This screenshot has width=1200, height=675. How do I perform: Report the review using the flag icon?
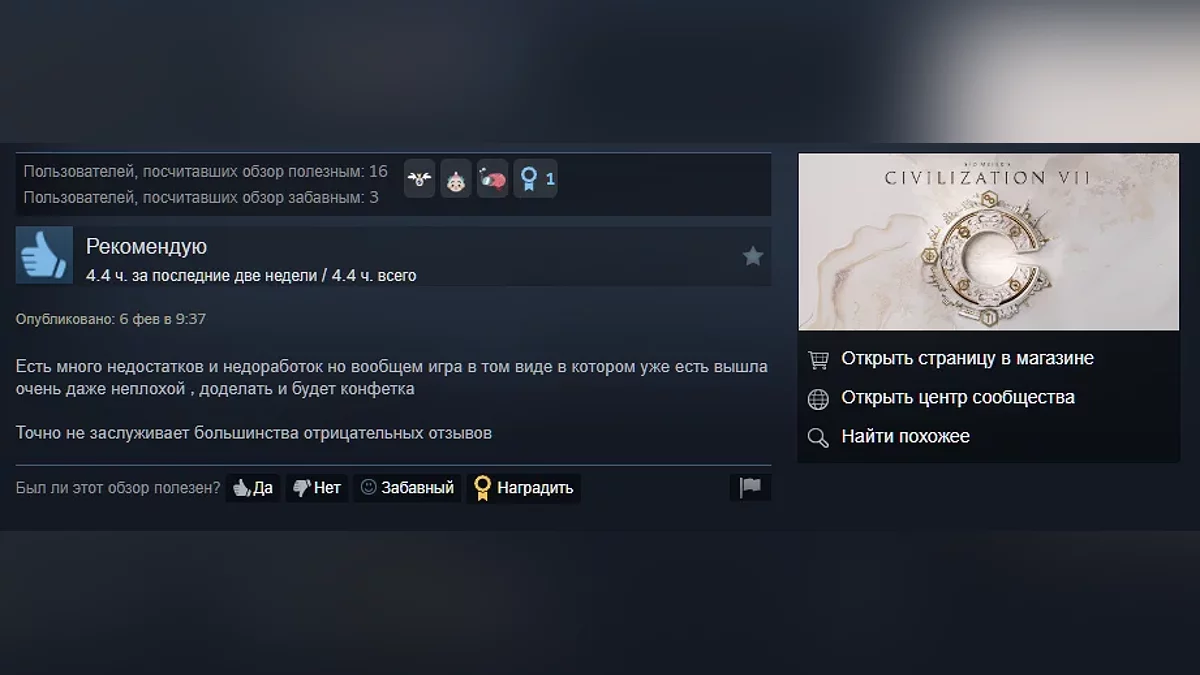[x=750, y=488]
